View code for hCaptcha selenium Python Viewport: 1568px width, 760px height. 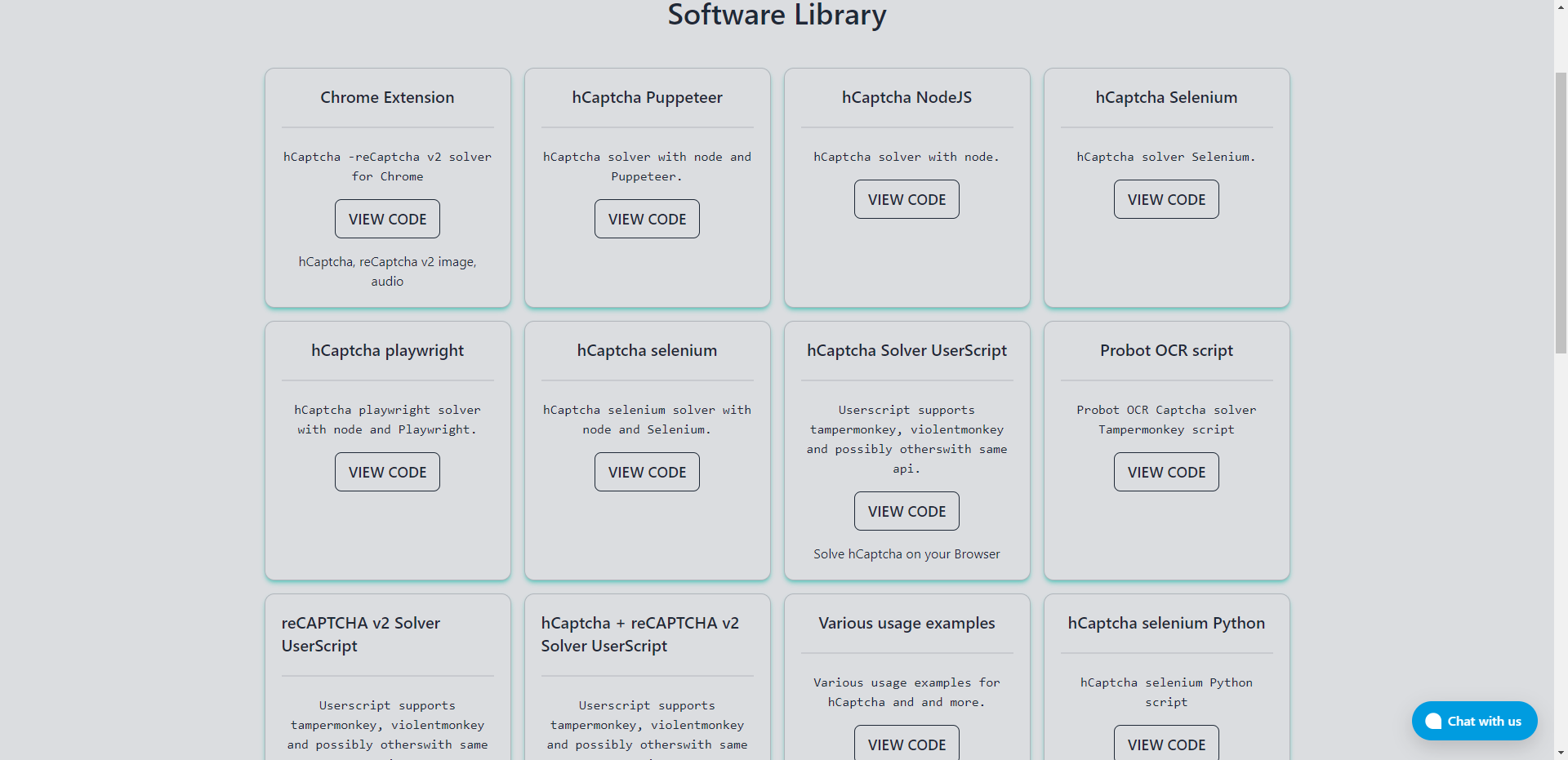[x=1166, y=743]
